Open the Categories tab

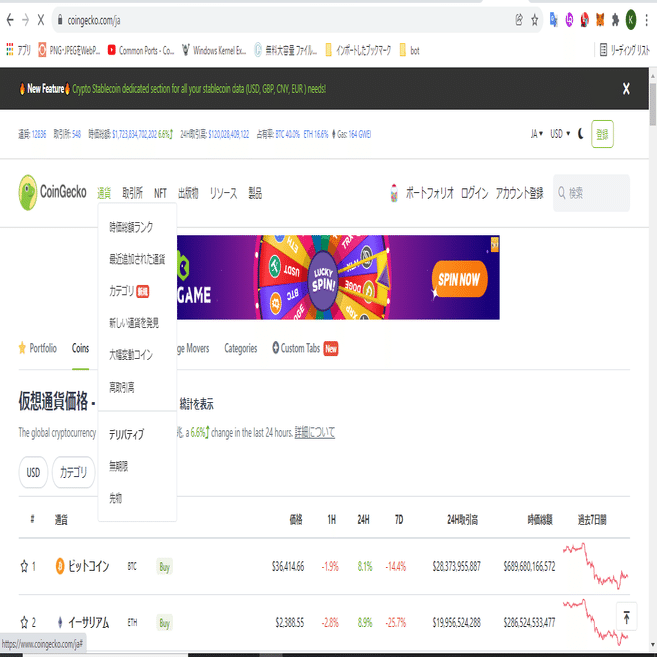tap(241, 348)
